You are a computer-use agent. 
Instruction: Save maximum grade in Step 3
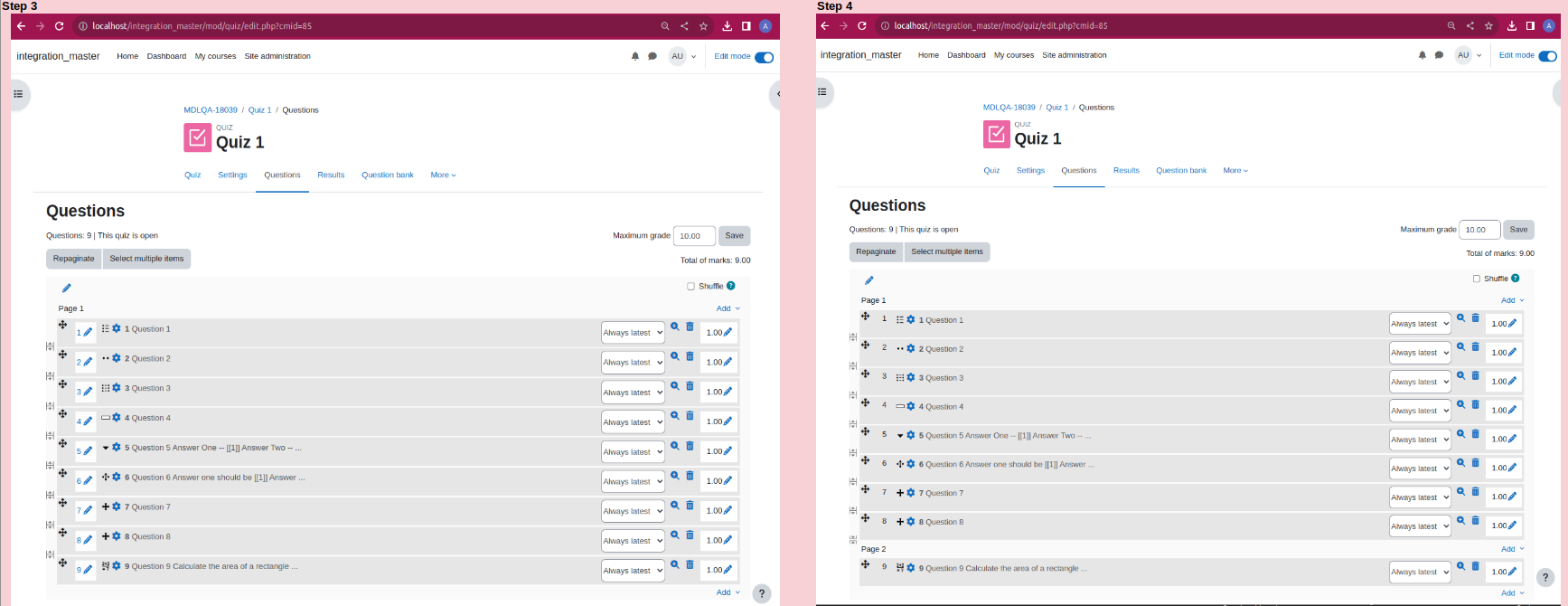735,236
